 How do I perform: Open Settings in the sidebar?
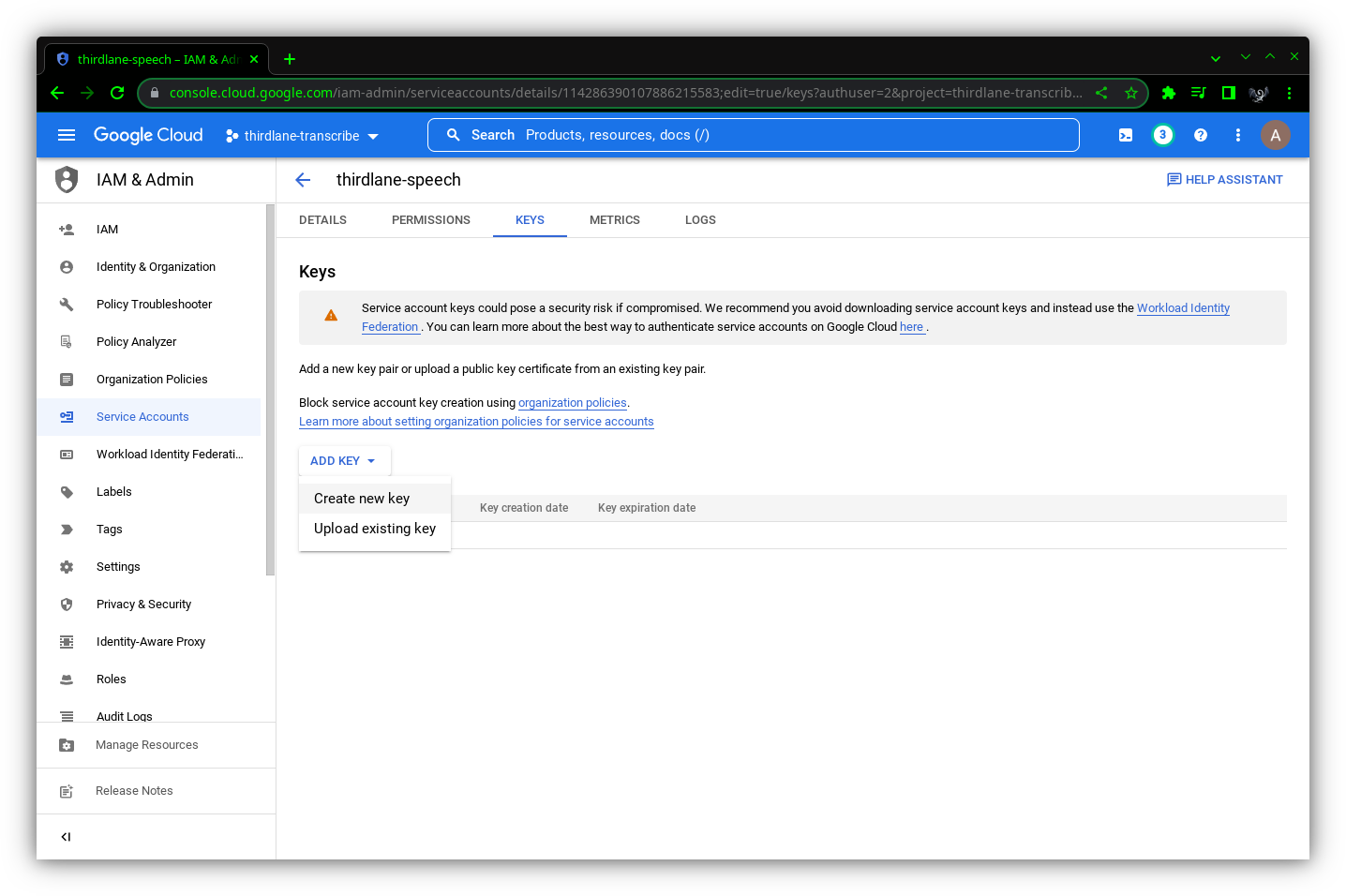tap(149, 567)
